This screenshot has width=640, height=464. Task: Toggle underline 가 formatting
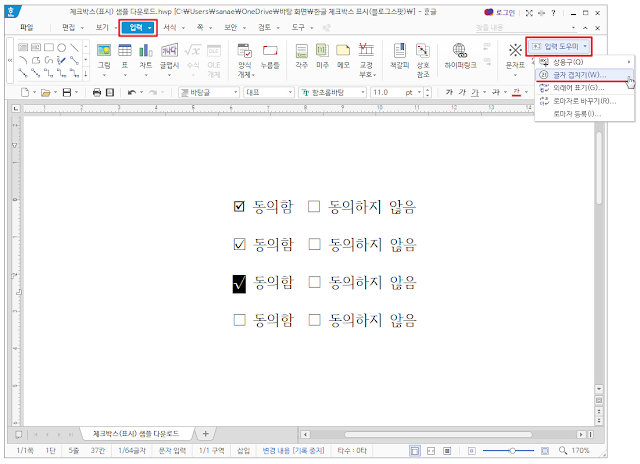point(475,93)
